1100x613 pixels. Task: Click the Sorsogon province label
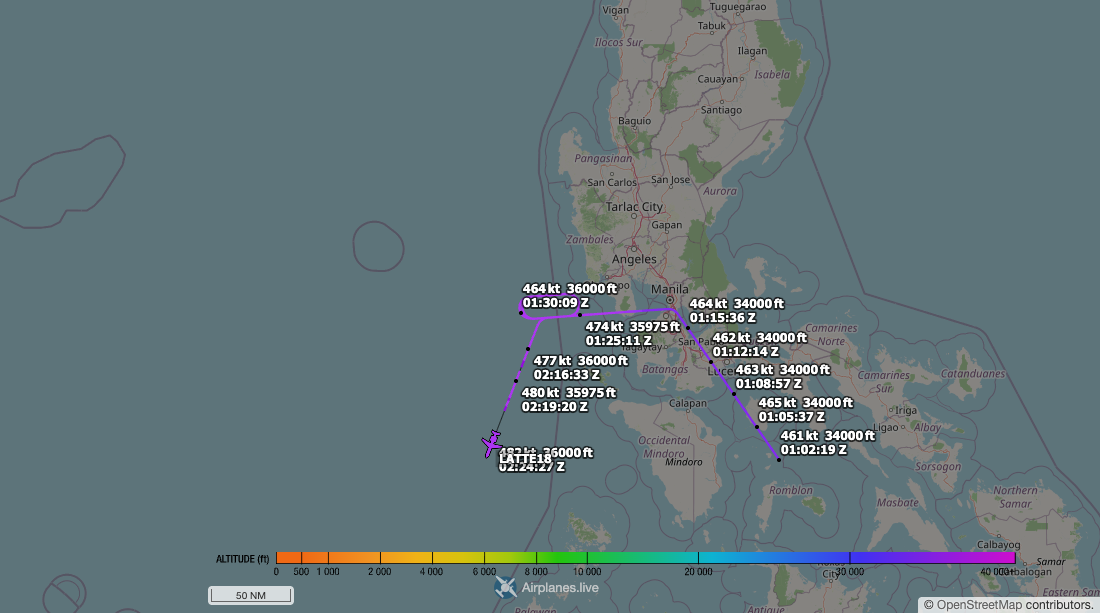pos(938,466)
